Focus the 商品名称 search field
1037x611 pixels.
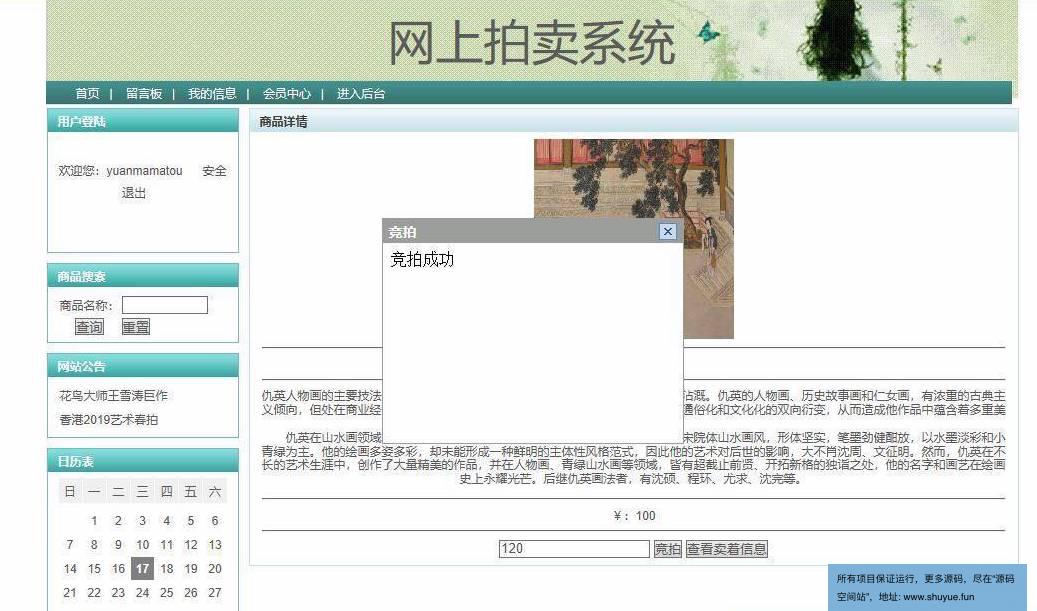pyautogui.click(x=165, y=305)
